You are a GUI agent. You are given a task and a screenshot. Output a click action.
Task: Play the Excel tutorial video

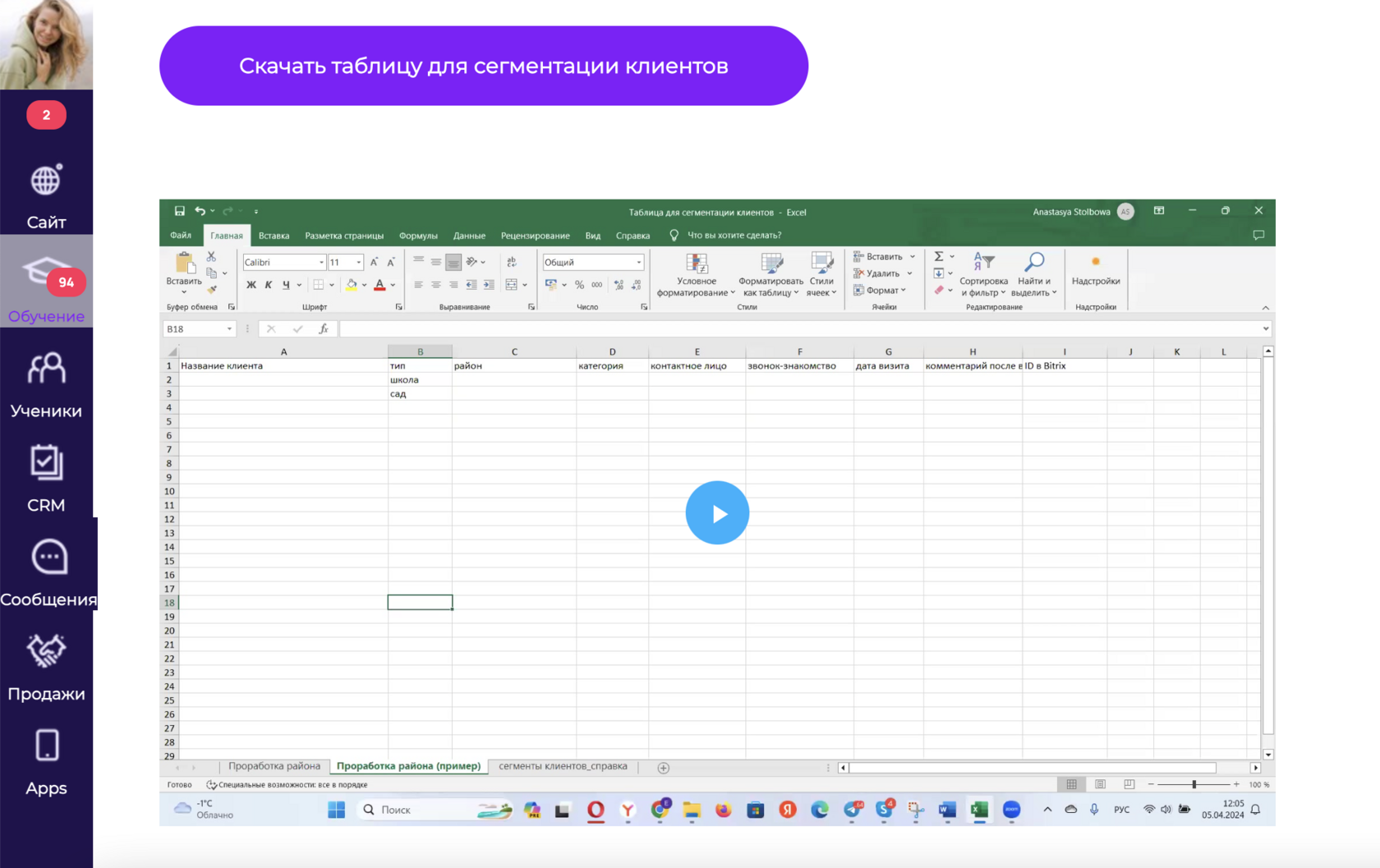(717, 512)
